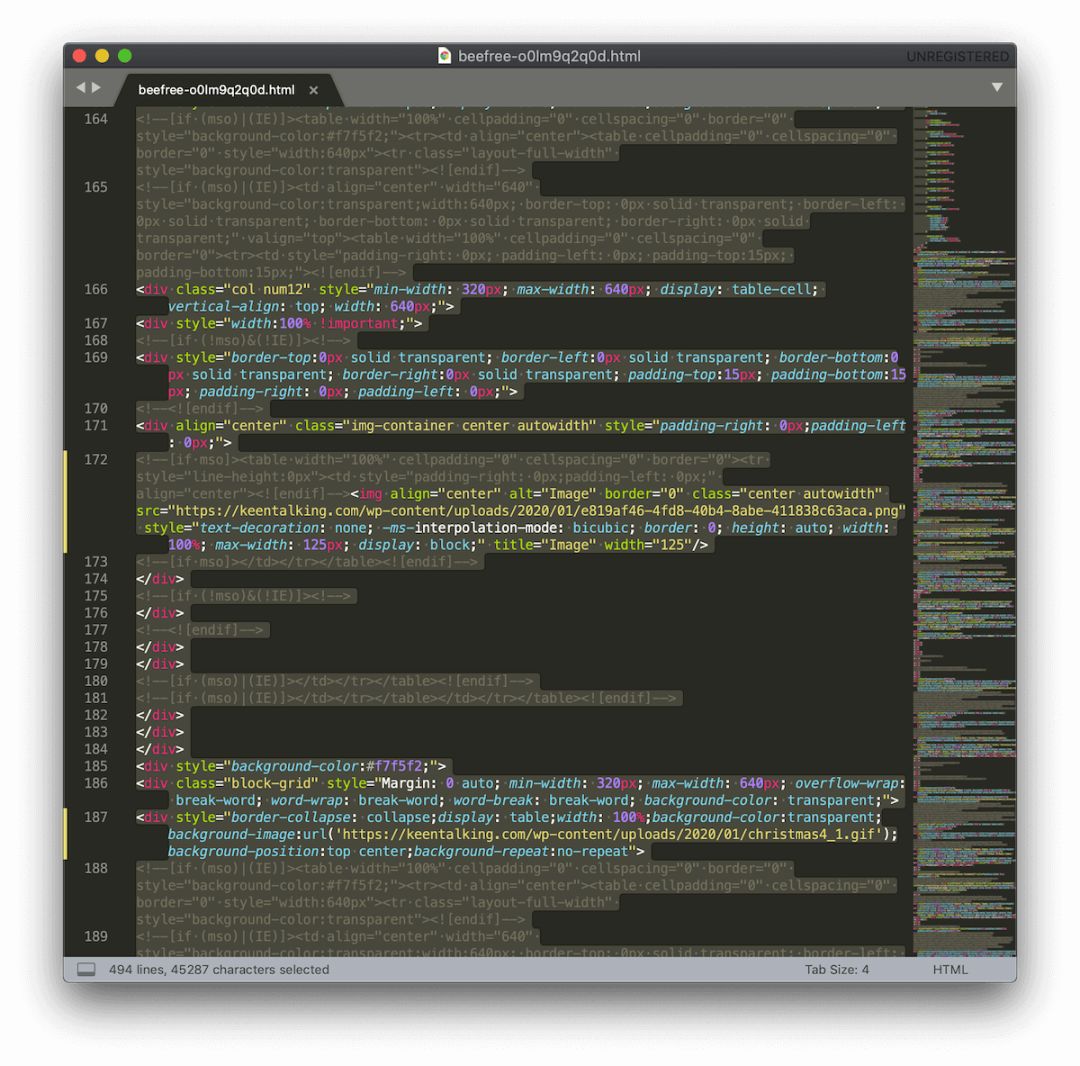Click the back navigation arrow in tab bar

click(x=81, y=87)
